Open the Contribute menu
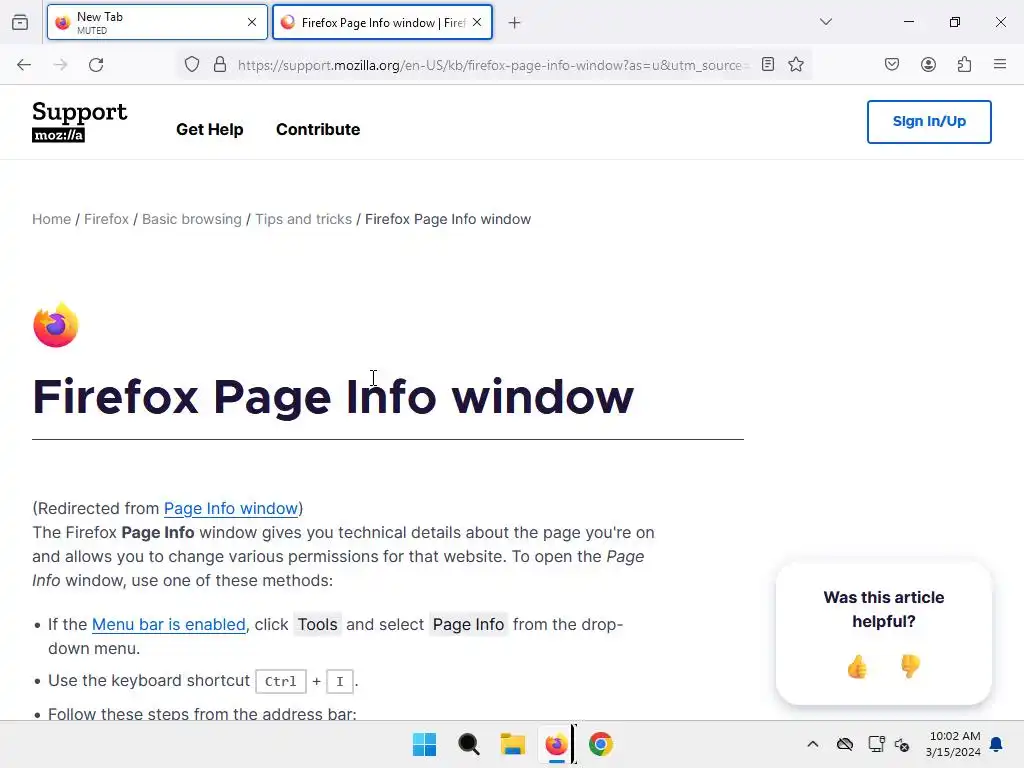The width and height of the screenshot is (1024, 768). (318, 129)
